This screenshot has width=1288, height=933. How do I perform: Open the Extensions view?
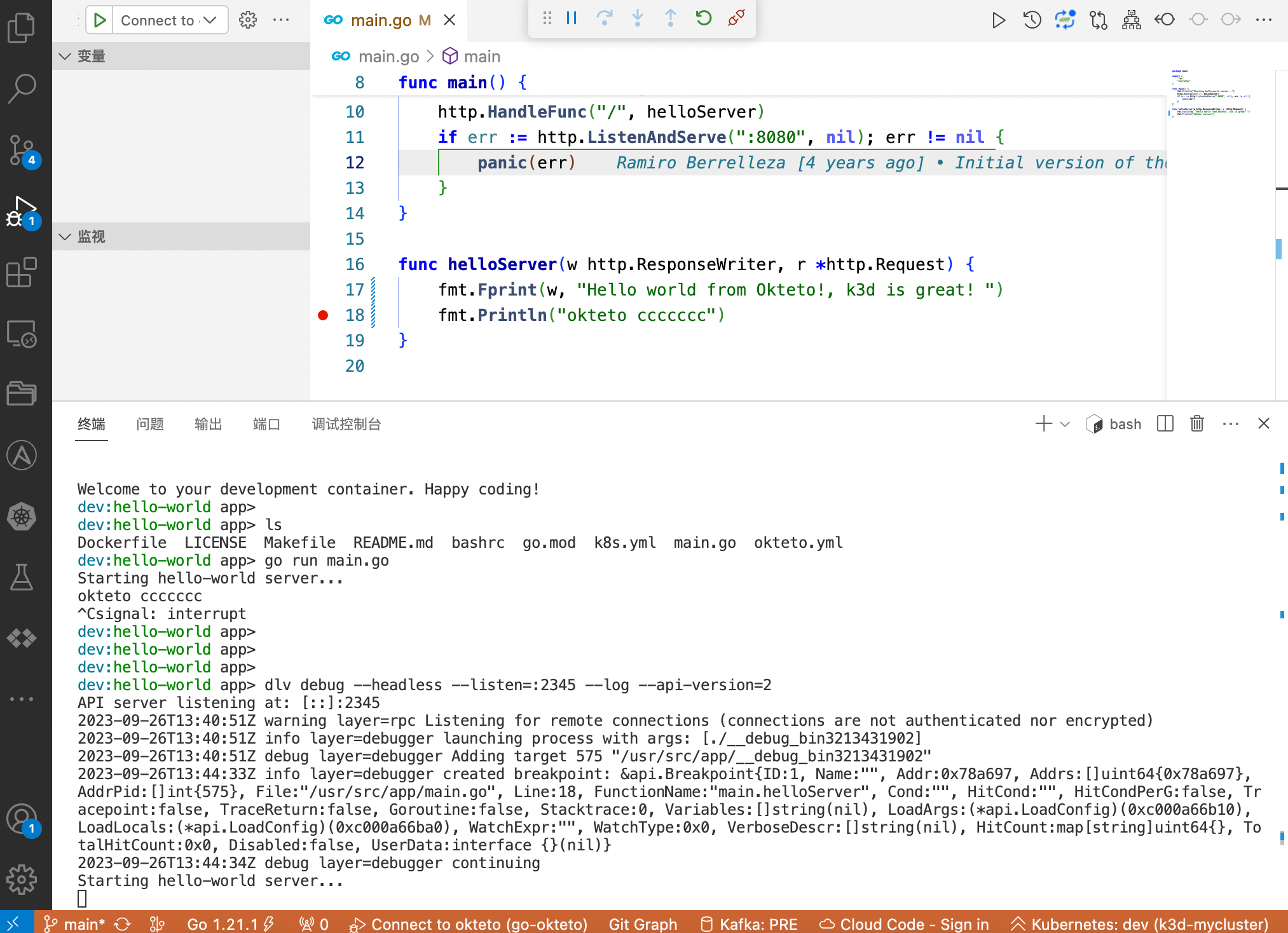point(22,273)
